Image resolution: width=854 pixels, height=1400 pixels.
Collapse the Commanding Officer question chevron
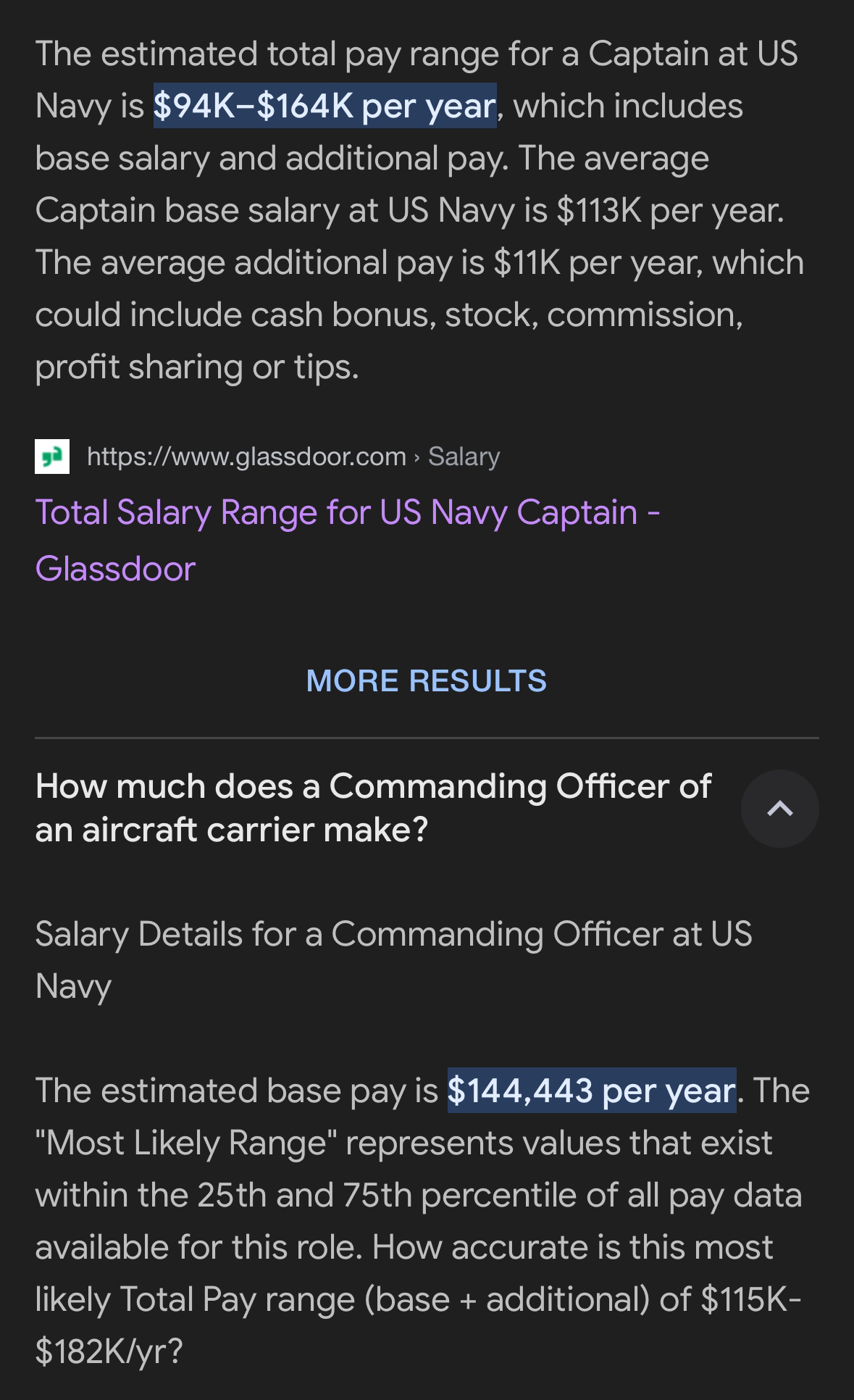pos(779,809)
